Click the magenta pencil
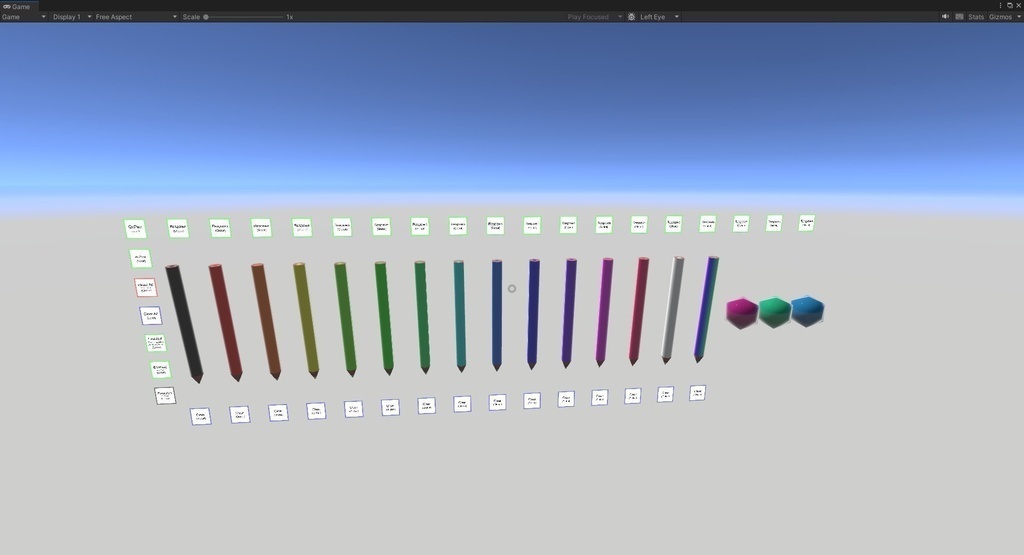Screen dimensions: 1024x555 [x=604, y=311]
